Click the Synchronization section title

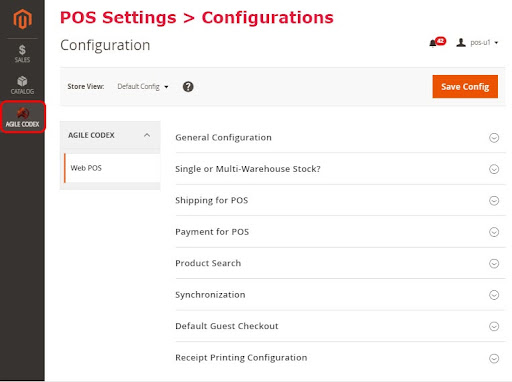click(x=210, y=295)
